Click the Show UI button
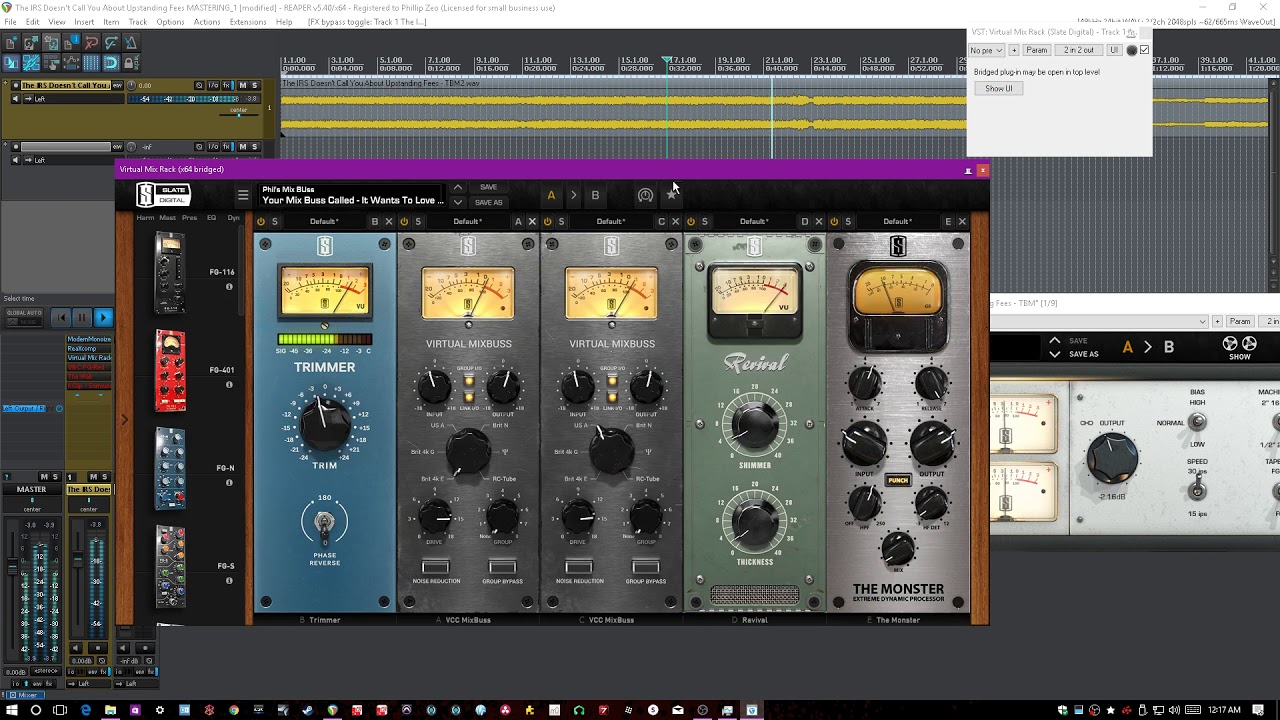 click(x=999, y=89)
